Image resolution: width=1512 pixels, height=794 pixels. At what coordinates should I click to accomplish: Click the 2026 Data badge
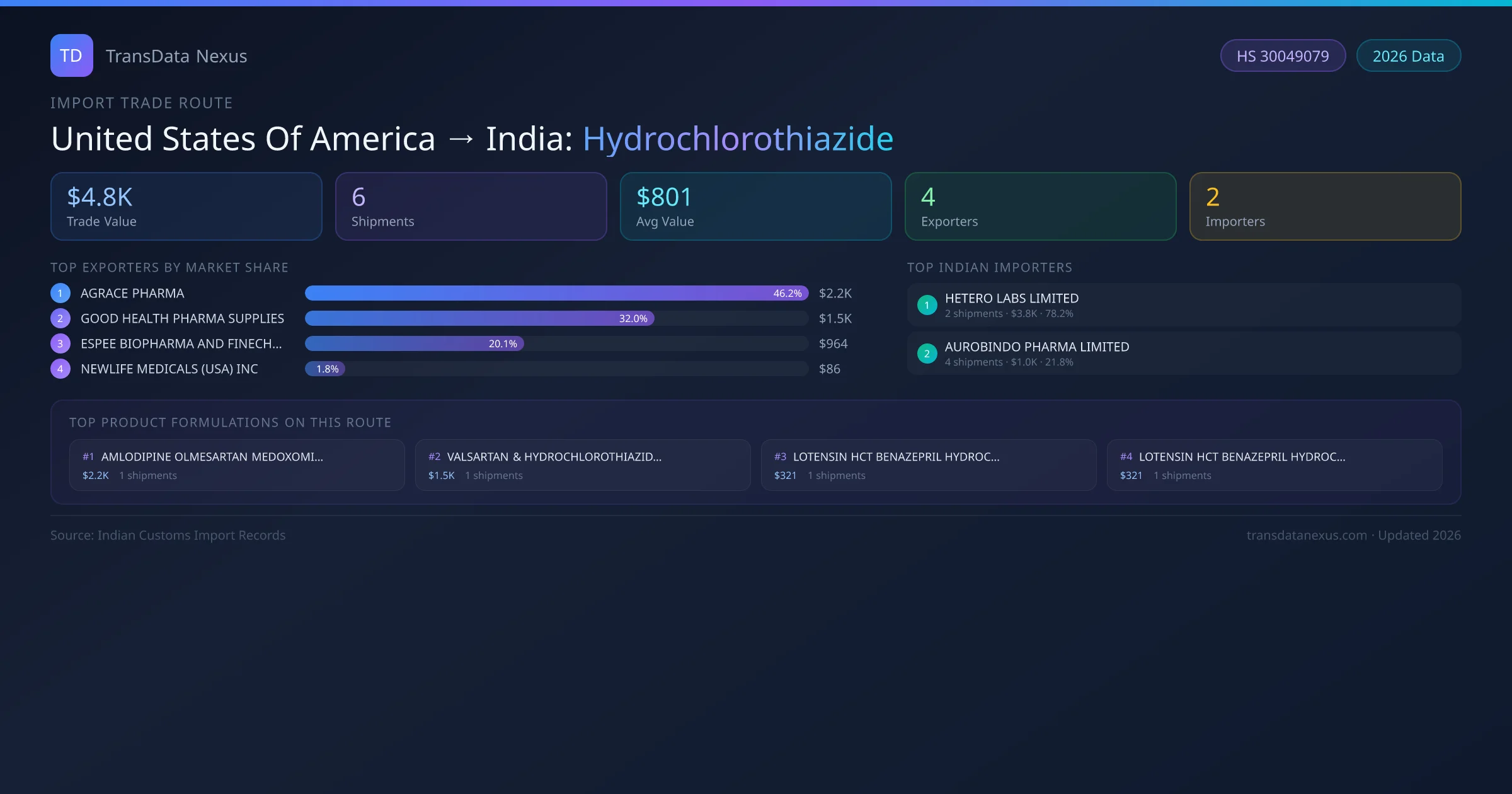[x=1409, y=55]
